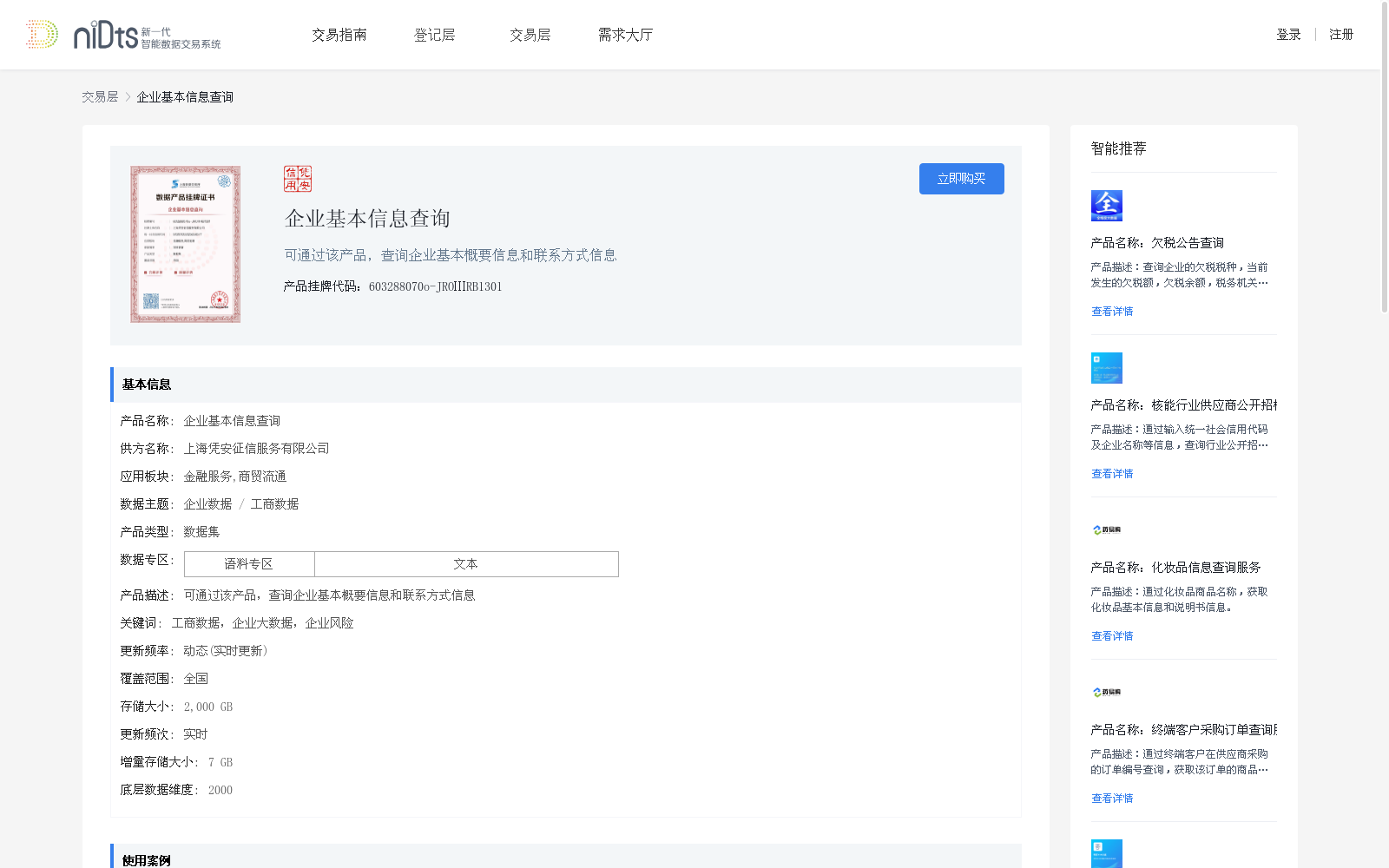This screenshot has width=1389, height=868.
Task: Click the 欠税公告查询 product icon
Action: point(1107,206)
